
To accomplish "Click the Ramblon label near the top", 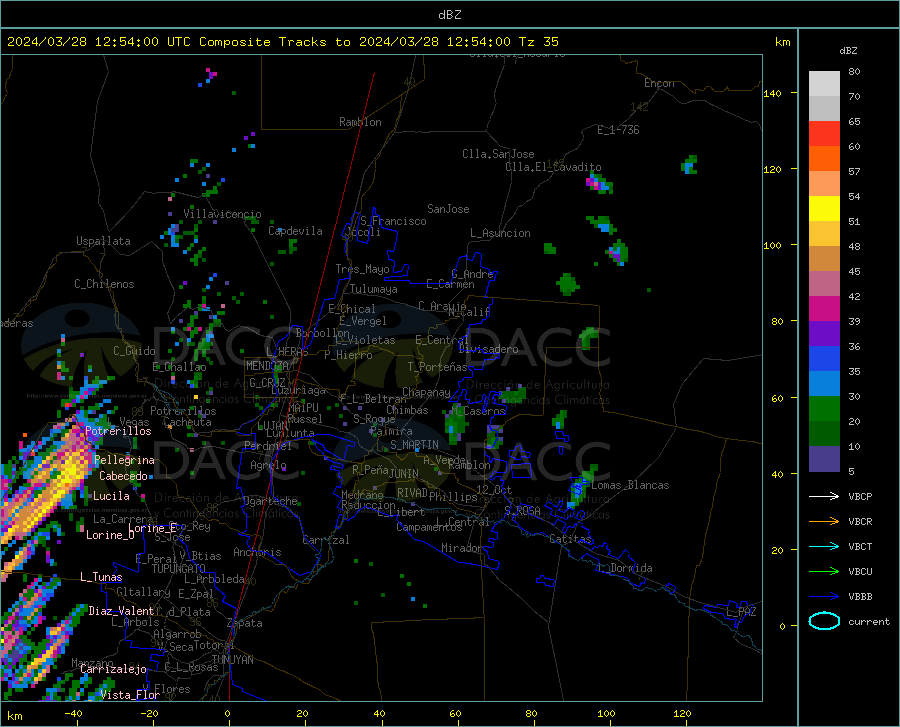I will coord(360,122).
